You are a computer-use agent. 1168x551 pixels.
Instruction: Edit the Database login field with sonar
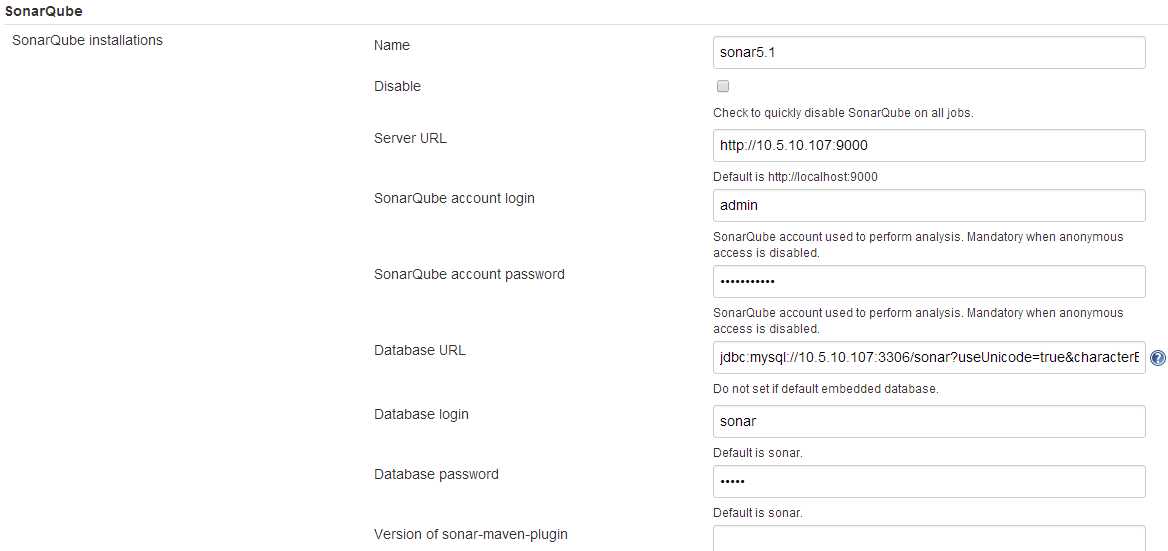pos(929,421)
